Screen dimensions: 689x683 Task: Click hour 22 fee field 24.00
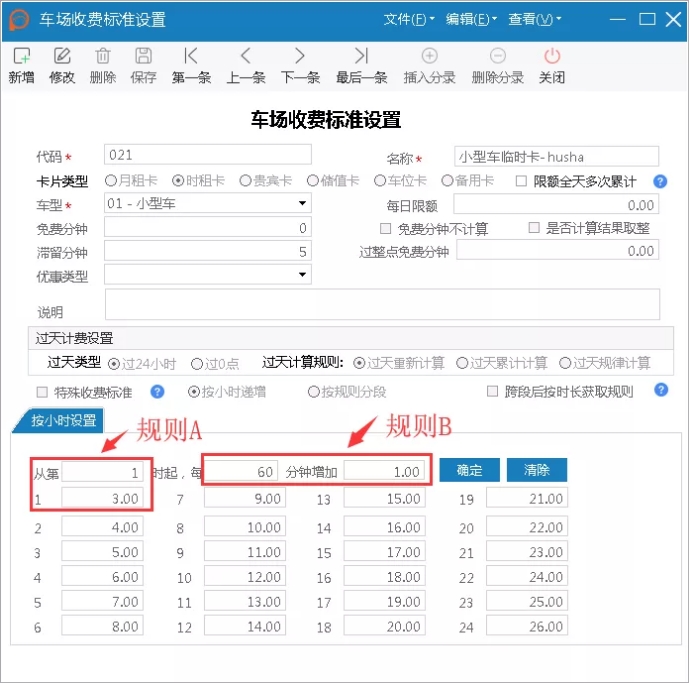pos(527,576)
